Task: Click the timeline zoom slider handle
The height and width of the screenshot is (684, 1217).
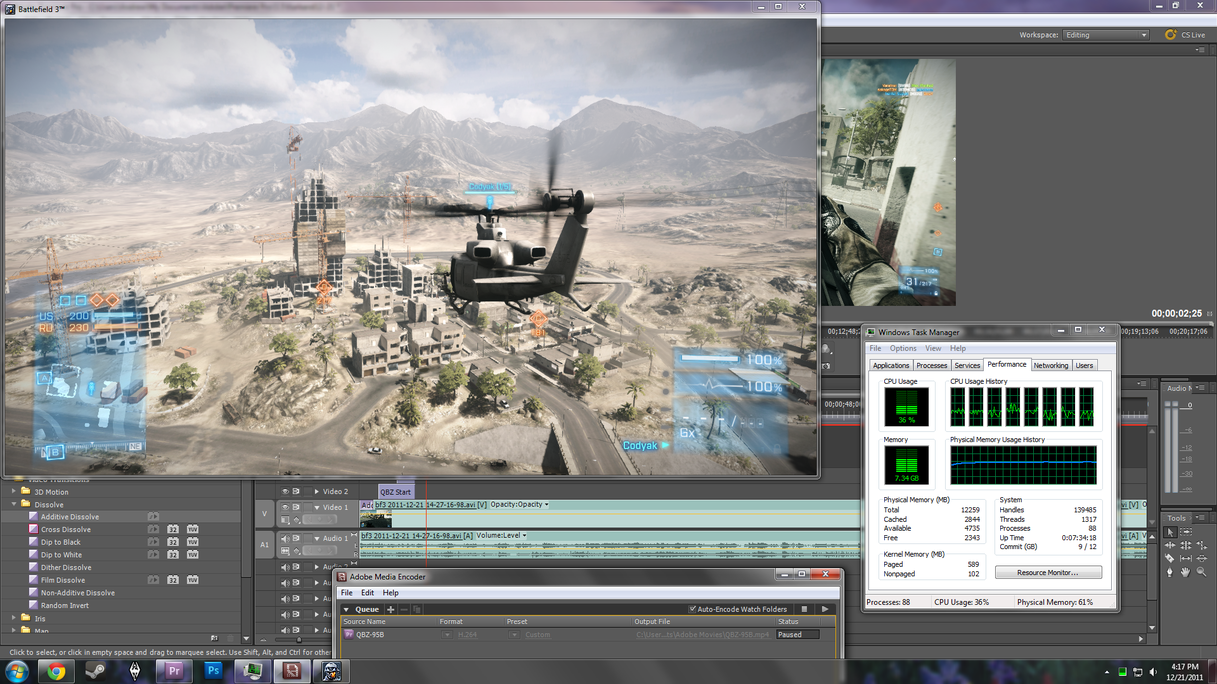Action: pyautogui.click(x=299, y=640)
